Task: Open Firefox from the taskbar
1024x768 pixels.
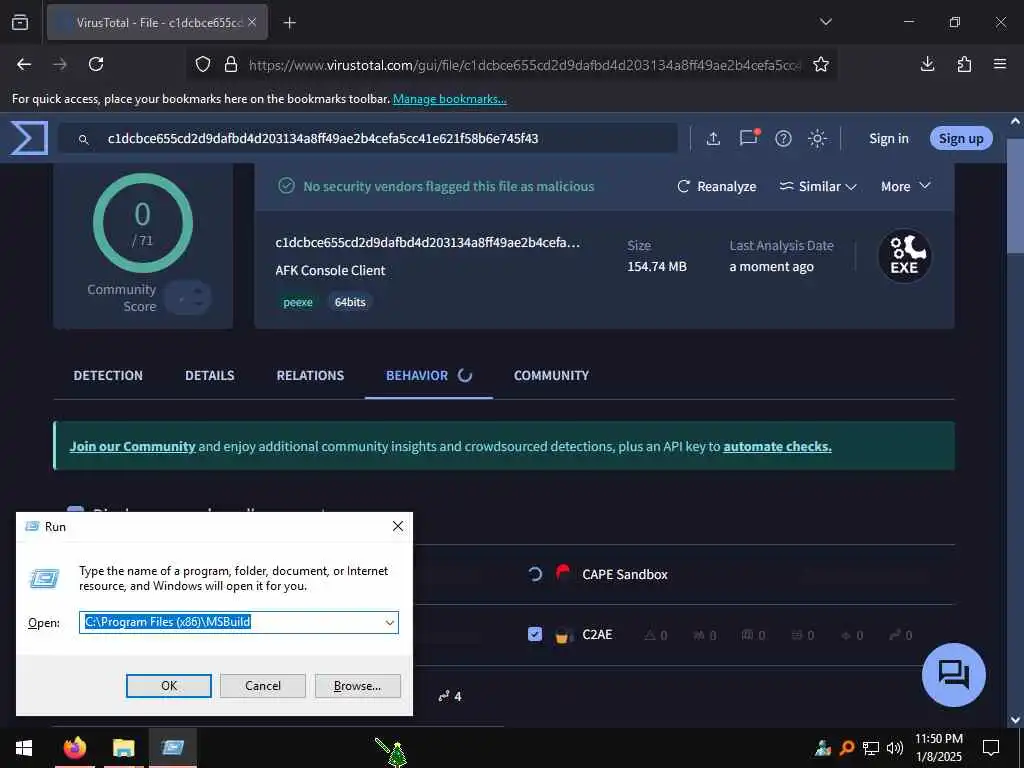Action: point(74,748)
